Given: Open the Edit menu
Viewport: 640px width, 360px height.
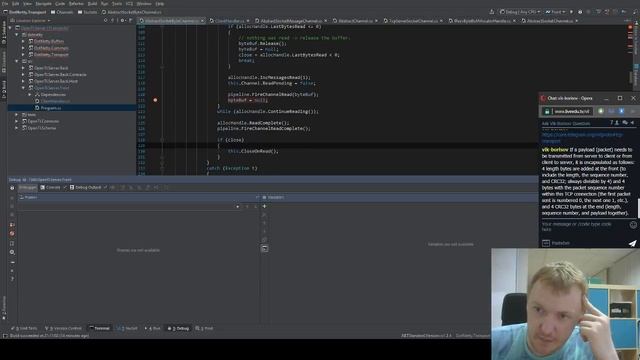Looking at the screenshot, I should point(16,4).
